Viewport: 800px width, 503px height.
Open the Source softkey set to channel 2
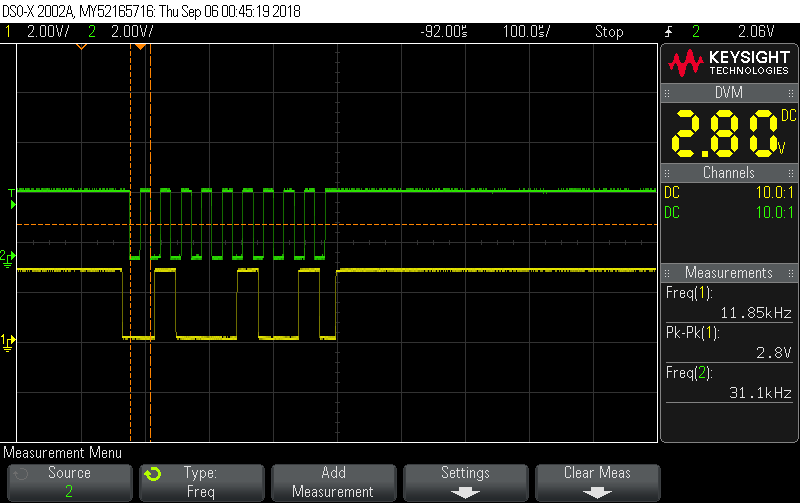70,483
